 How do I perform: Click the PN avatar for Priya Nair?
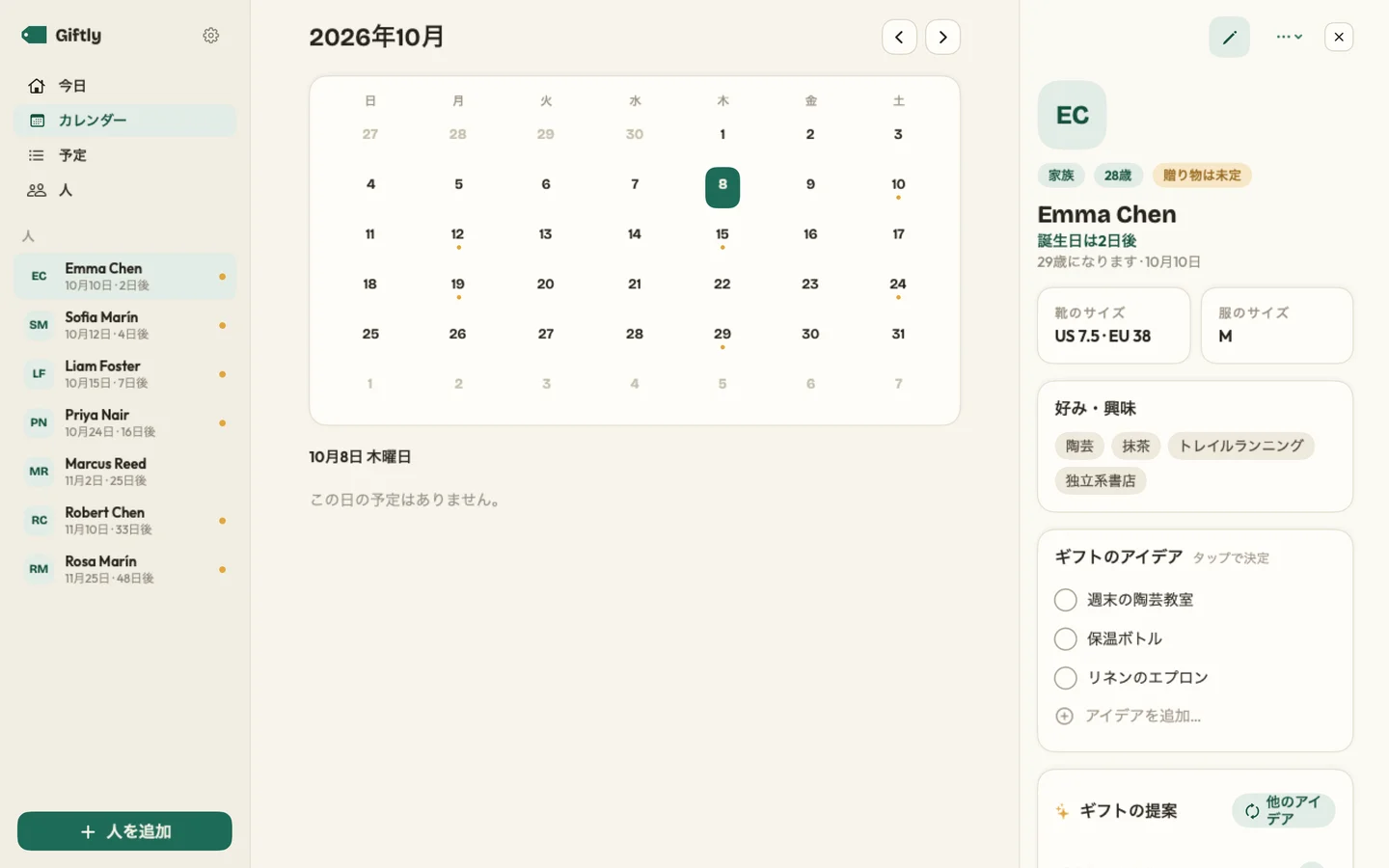39,422
